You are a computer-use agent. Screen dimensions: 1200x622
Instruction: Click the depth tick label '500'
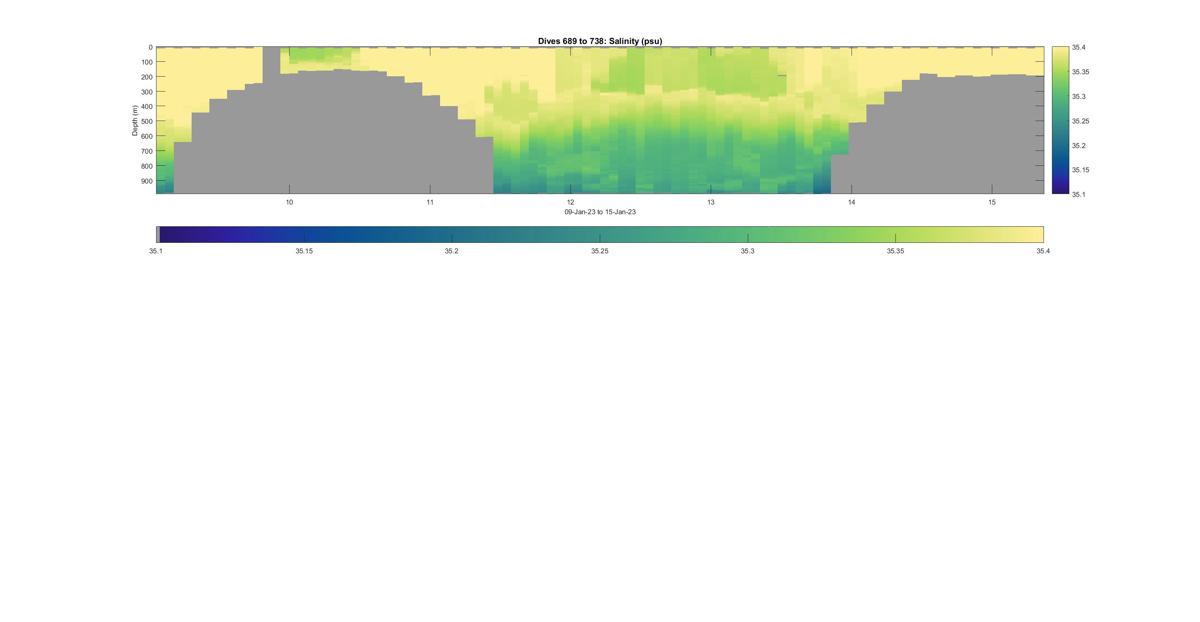click(146, 122)
